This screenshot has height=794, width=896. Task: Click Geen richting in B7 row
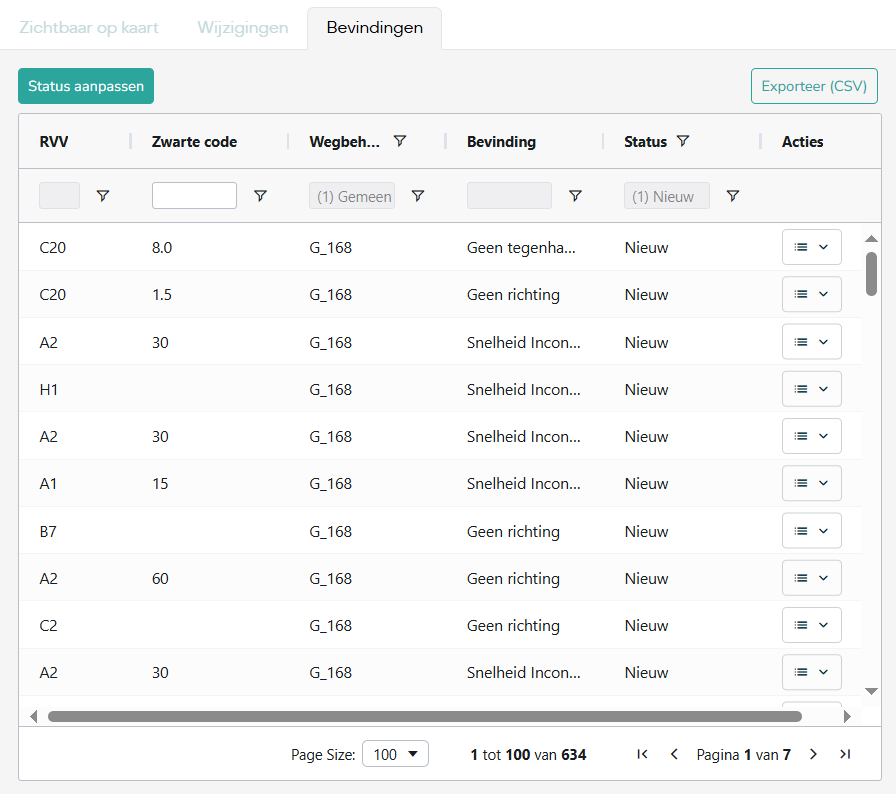coord(513,532)
